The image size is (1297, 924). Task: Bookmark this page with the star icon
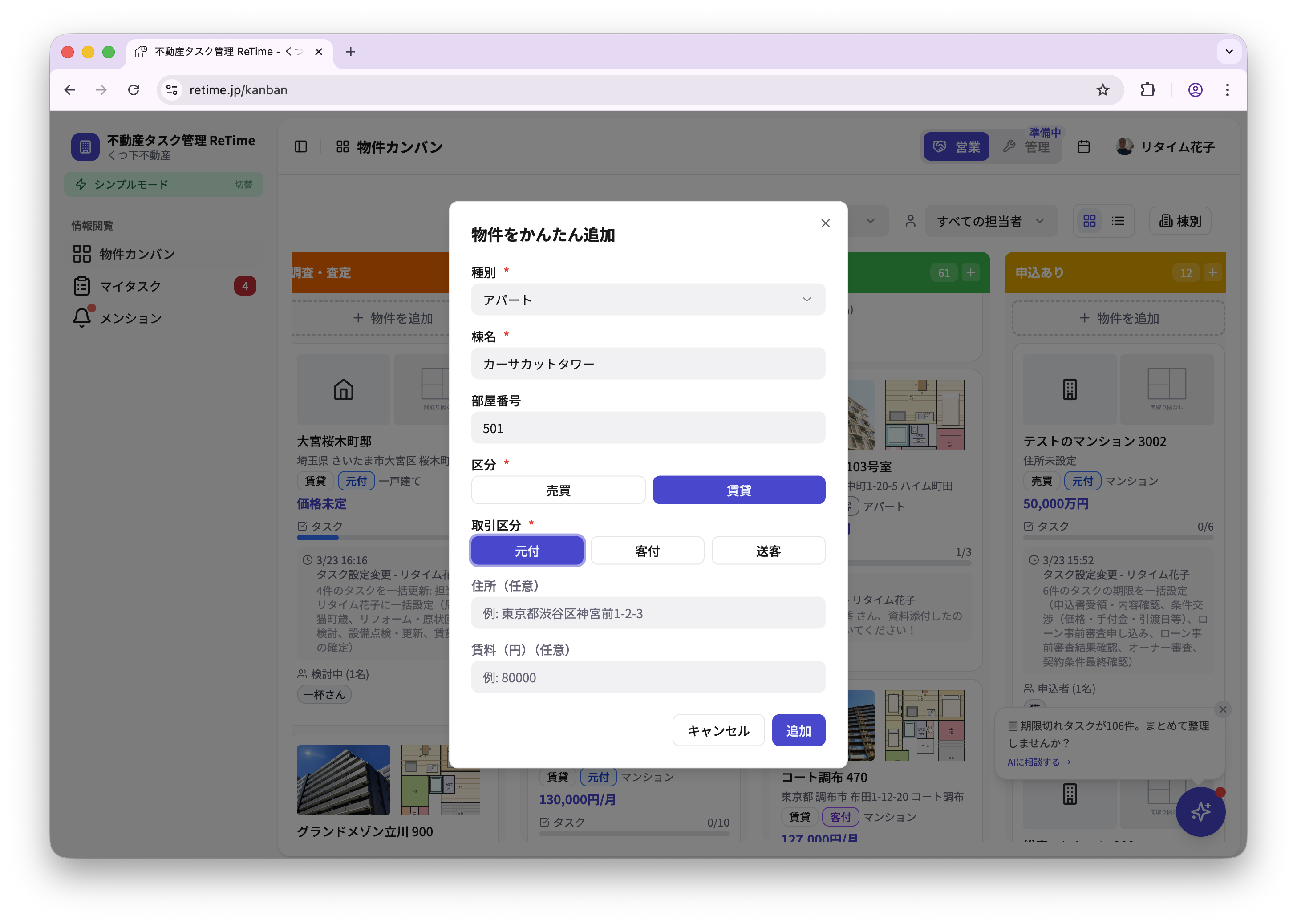(x=1102, y=90)
